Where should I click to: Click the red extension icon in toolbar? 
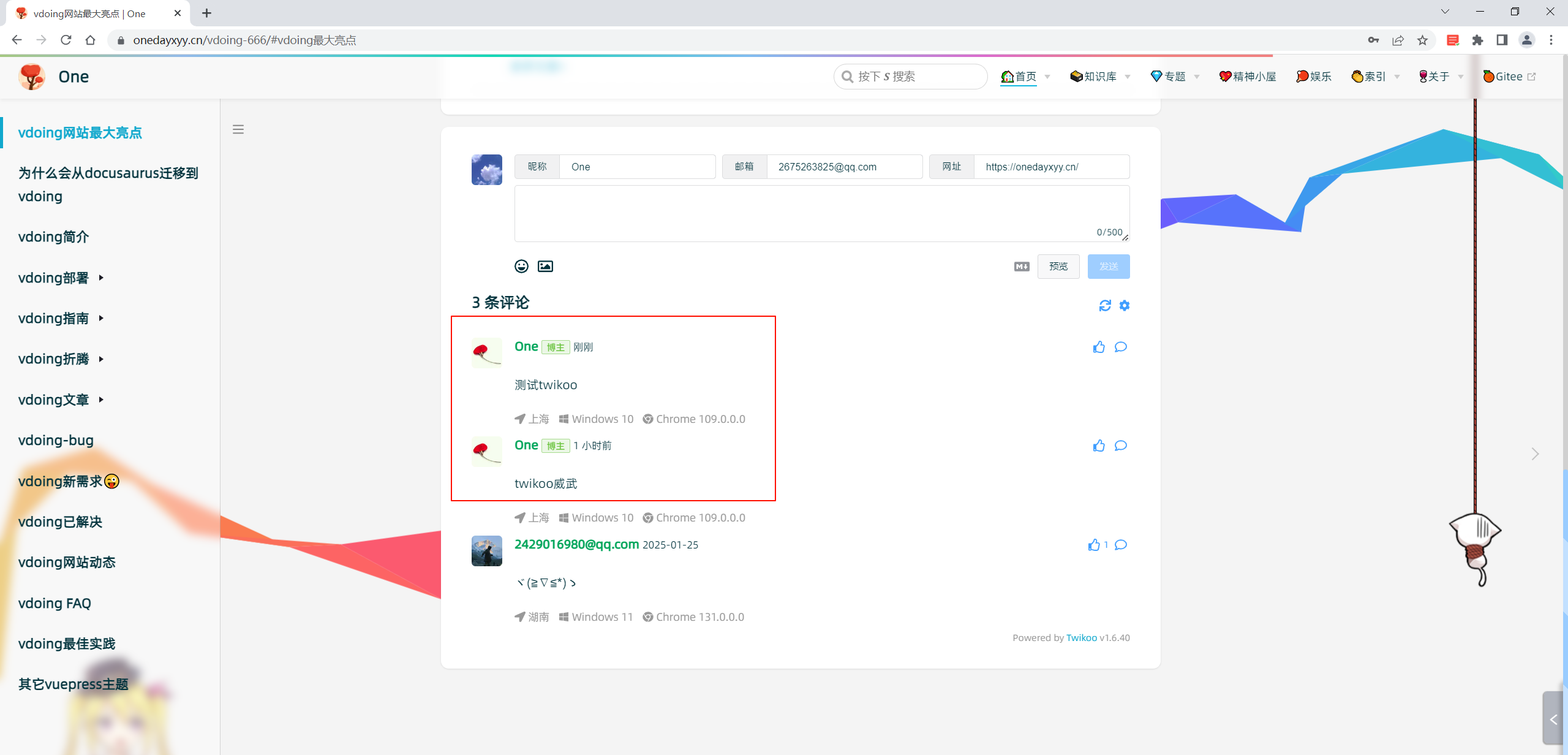point(1452,40)
